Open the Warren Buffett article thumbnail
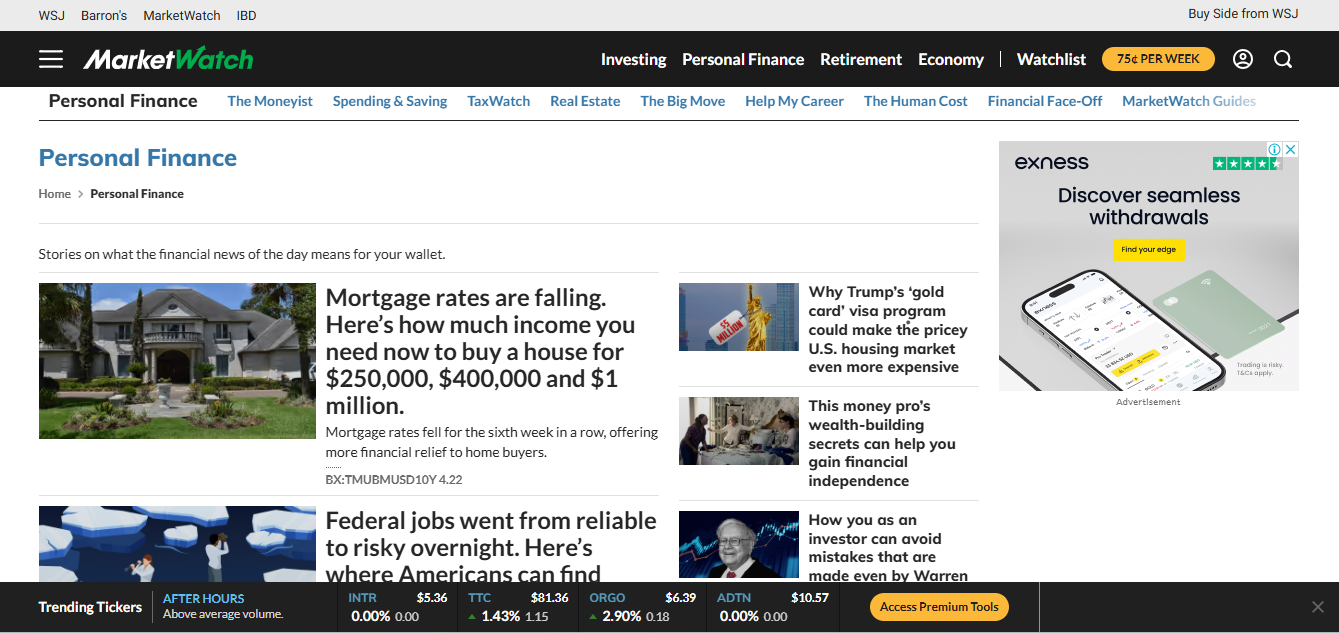 coord(739,546)
